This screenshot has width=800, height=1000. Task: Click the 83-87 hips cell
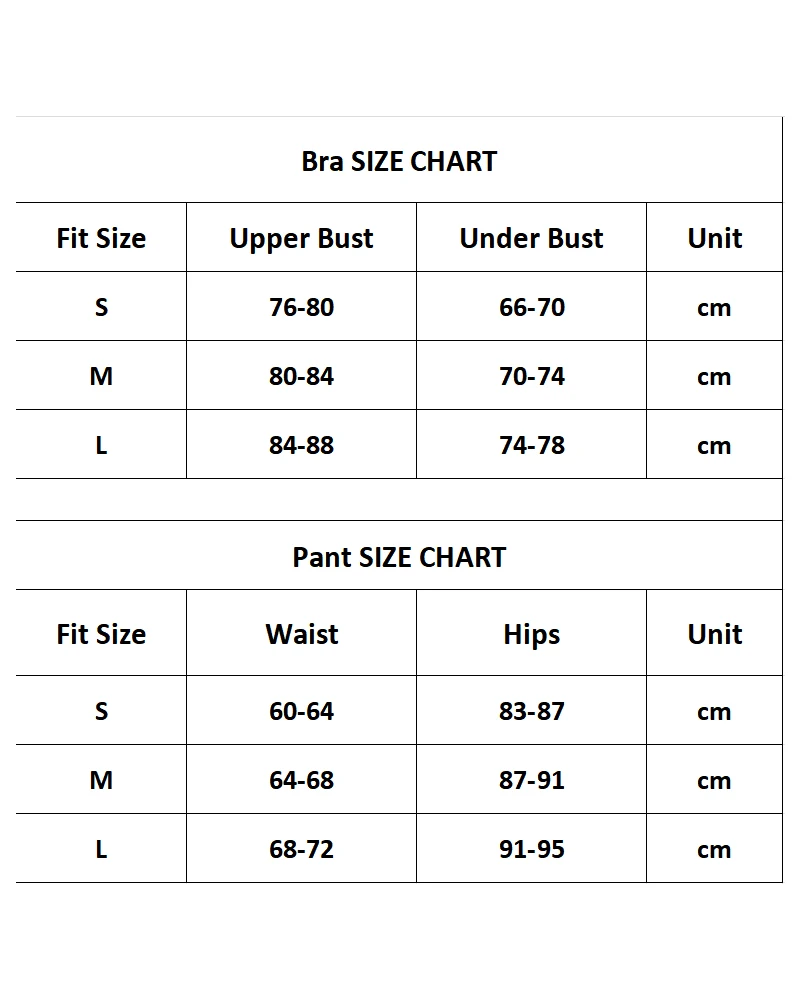click(x=531, y=710)
